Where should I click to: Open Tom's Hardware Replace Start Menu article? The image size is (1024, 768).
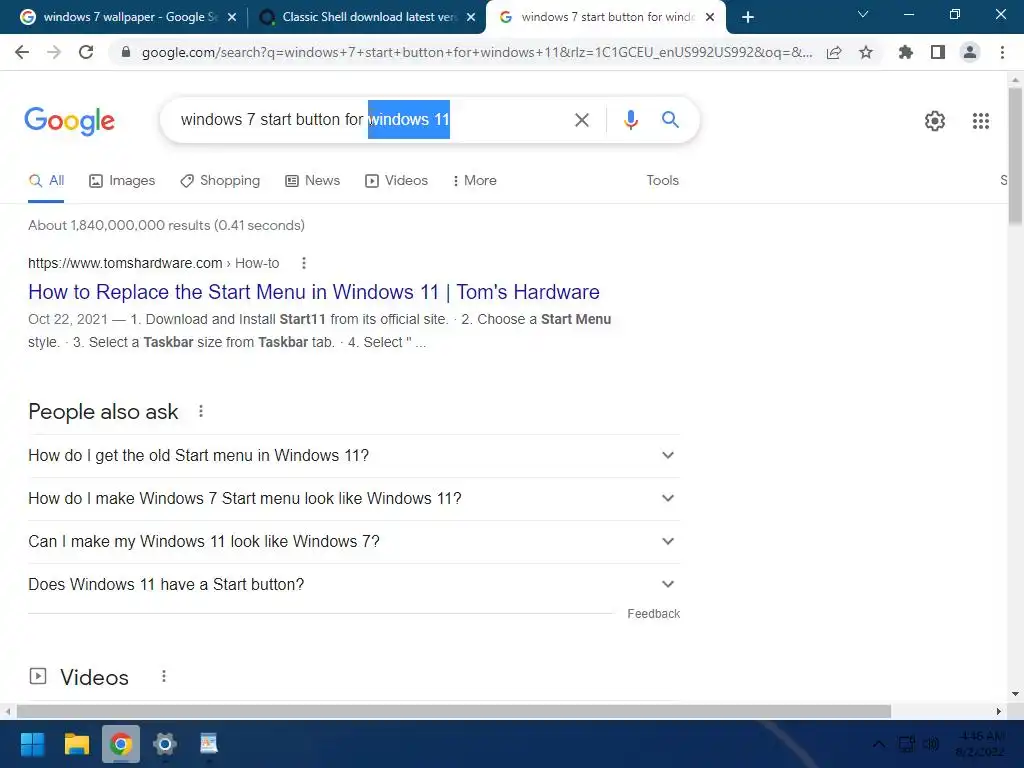coord(314,292)
